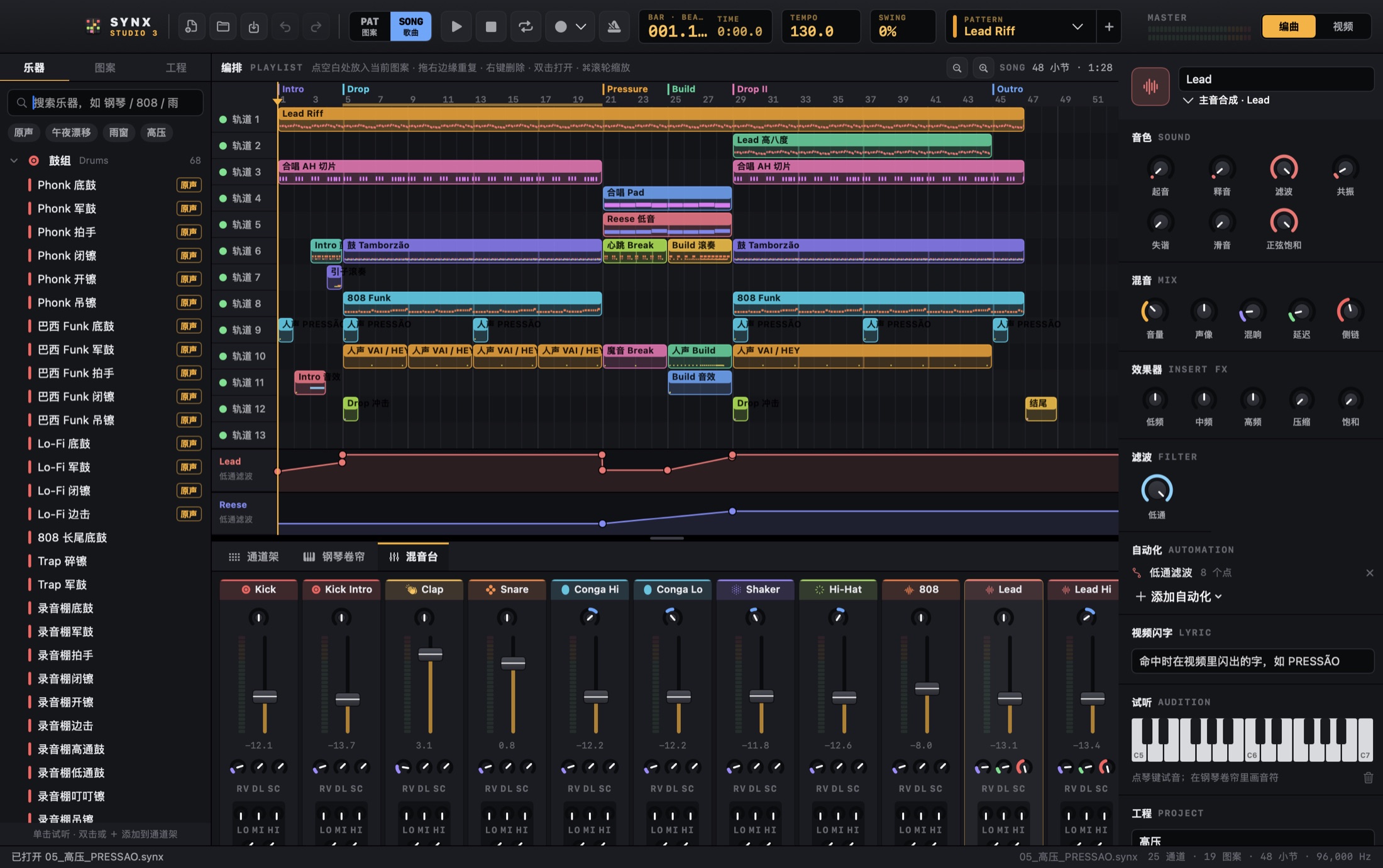Expand the 主音合成 · Lead preset chevron

coord(1187,100)
